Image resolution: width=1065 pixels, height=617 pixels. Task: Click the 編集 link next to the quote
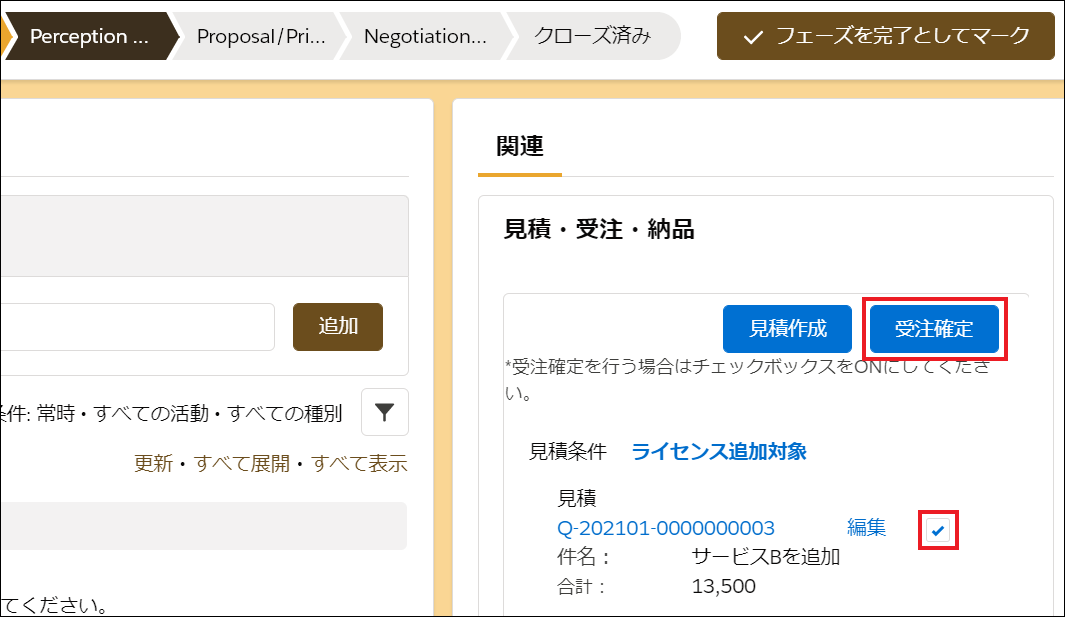[866, 528]
